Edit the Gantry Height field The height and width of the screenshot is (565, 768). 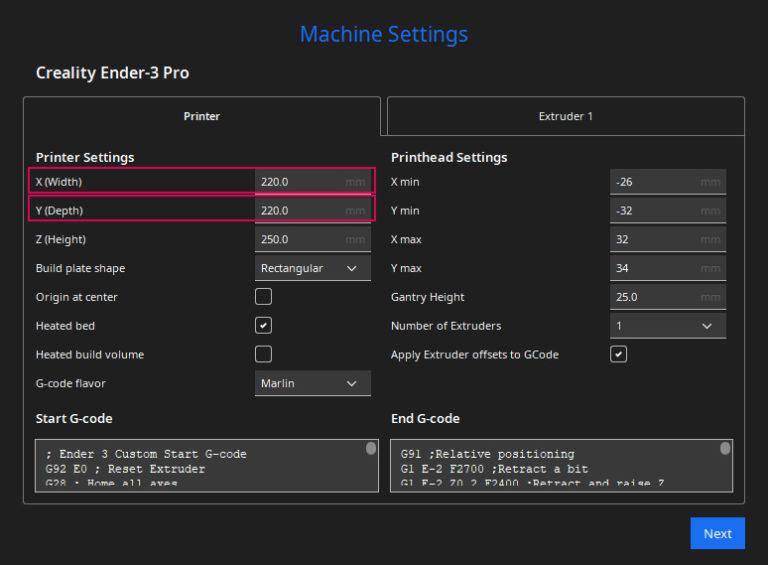tap(668, 297)
